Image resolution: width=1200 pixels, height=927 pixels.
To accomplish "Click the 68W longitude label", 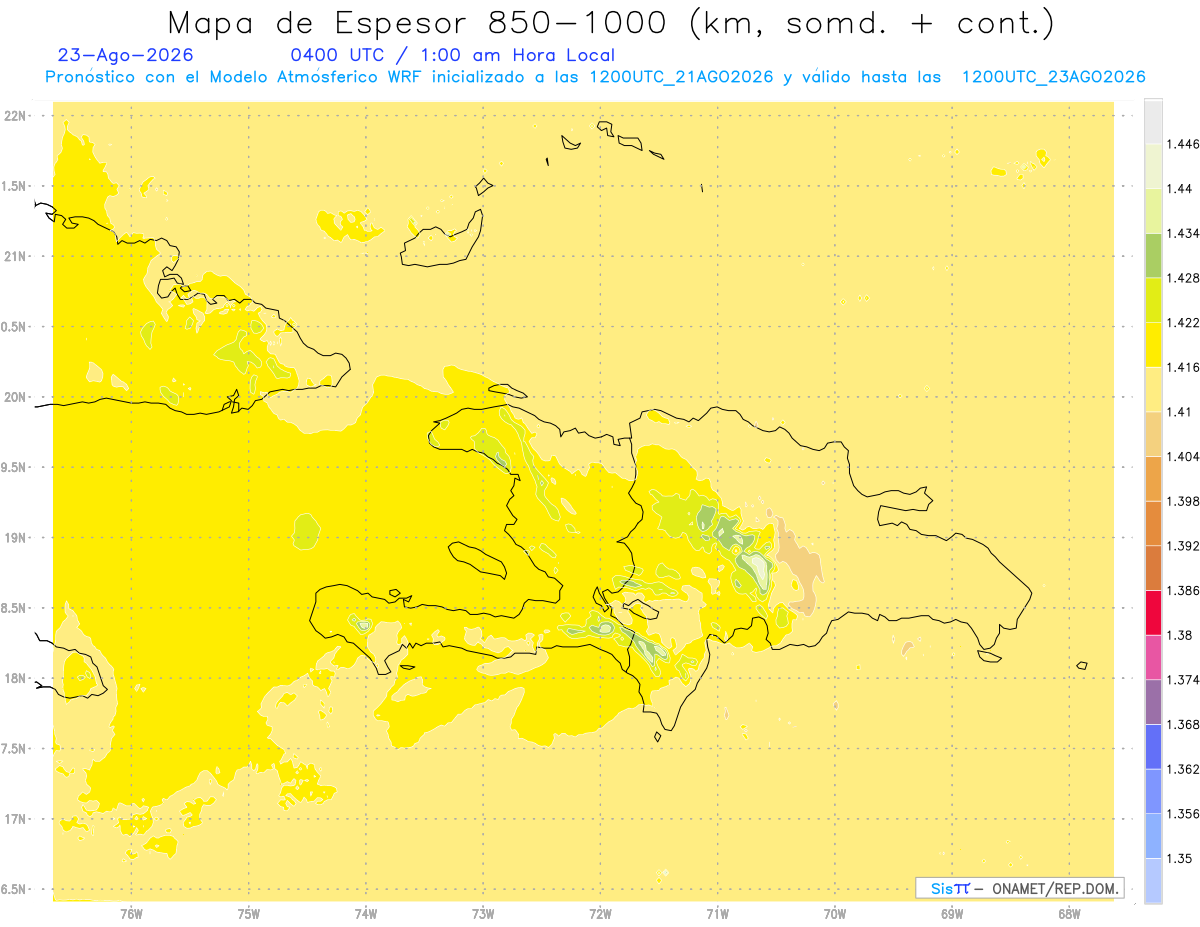I will [x=1069, y=914].
